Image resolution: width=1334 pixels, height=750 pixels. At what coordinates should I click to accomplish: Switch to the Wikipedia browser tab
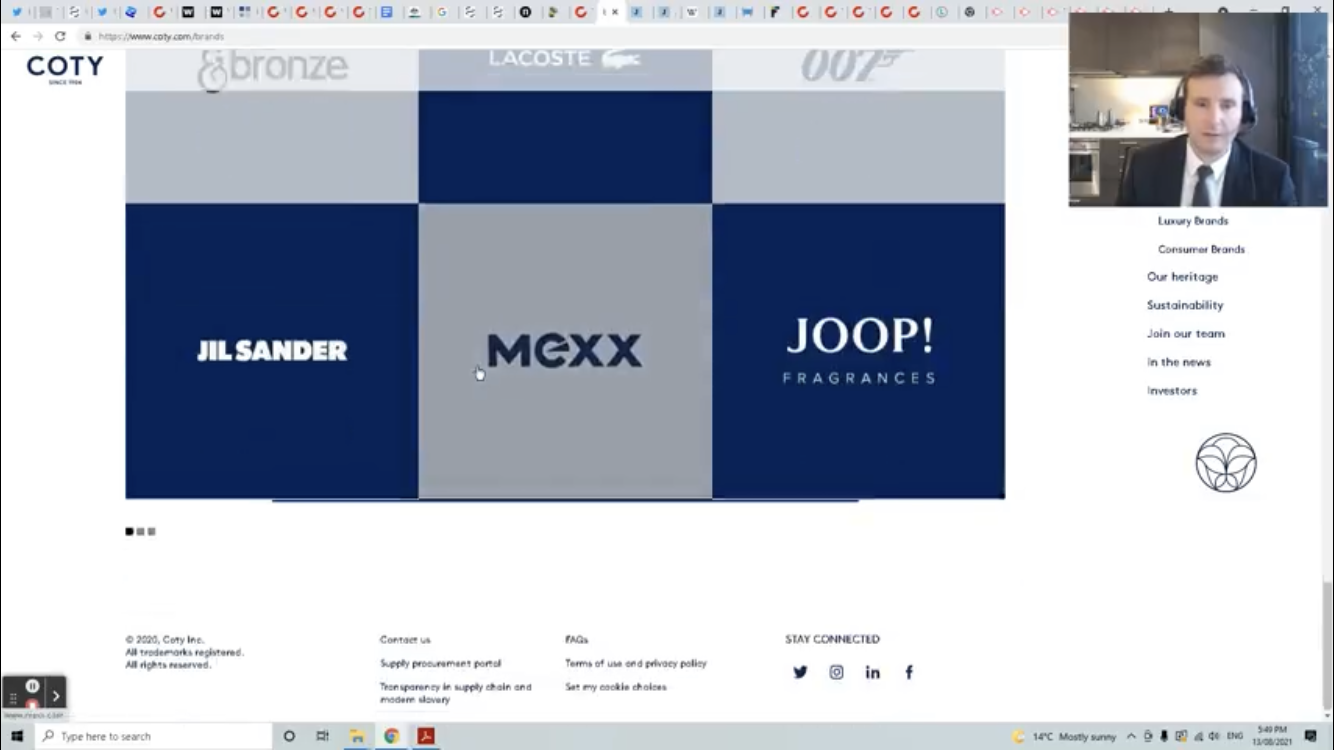coord(691,12)
